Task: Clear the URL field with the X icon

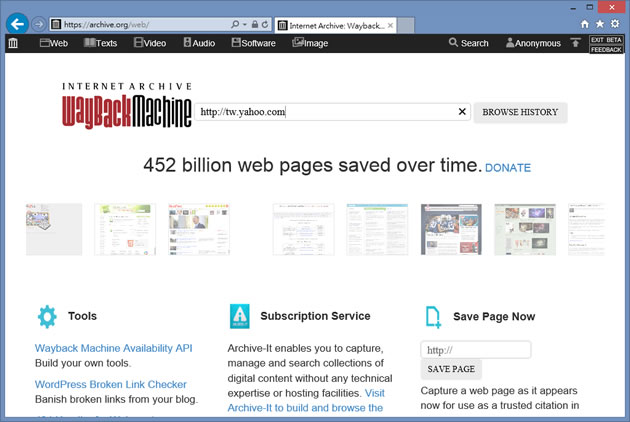Action: (x=462, y=111)
